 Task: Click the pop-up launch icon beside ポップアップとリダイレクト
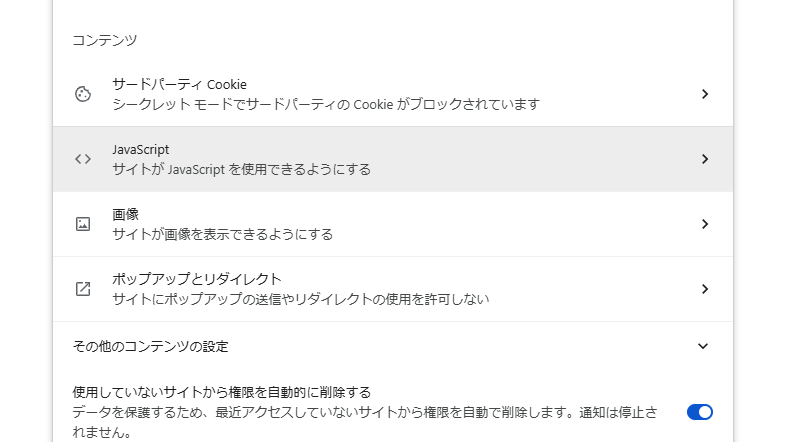83,289
